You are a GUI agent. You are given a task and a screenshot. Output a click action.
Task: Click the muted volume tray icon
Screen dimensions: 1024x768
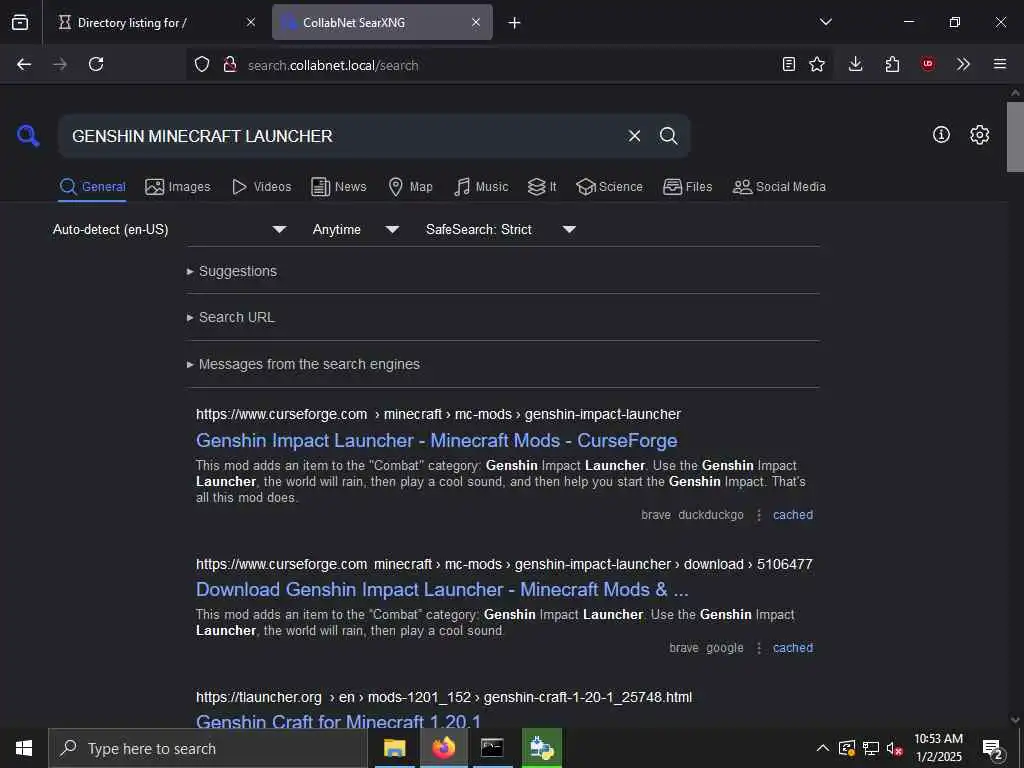click(895, 748)
